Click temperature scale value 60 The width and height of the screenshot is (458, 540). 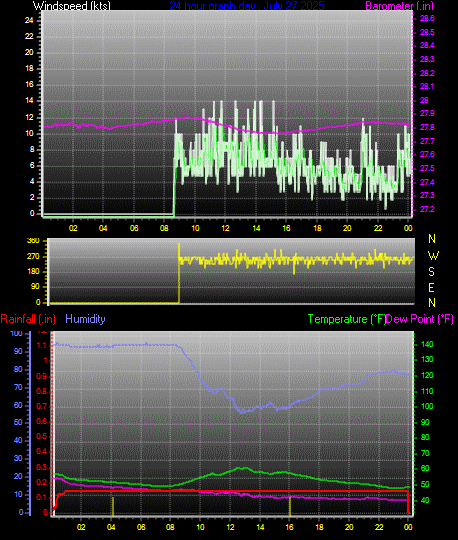click(425, 468)
